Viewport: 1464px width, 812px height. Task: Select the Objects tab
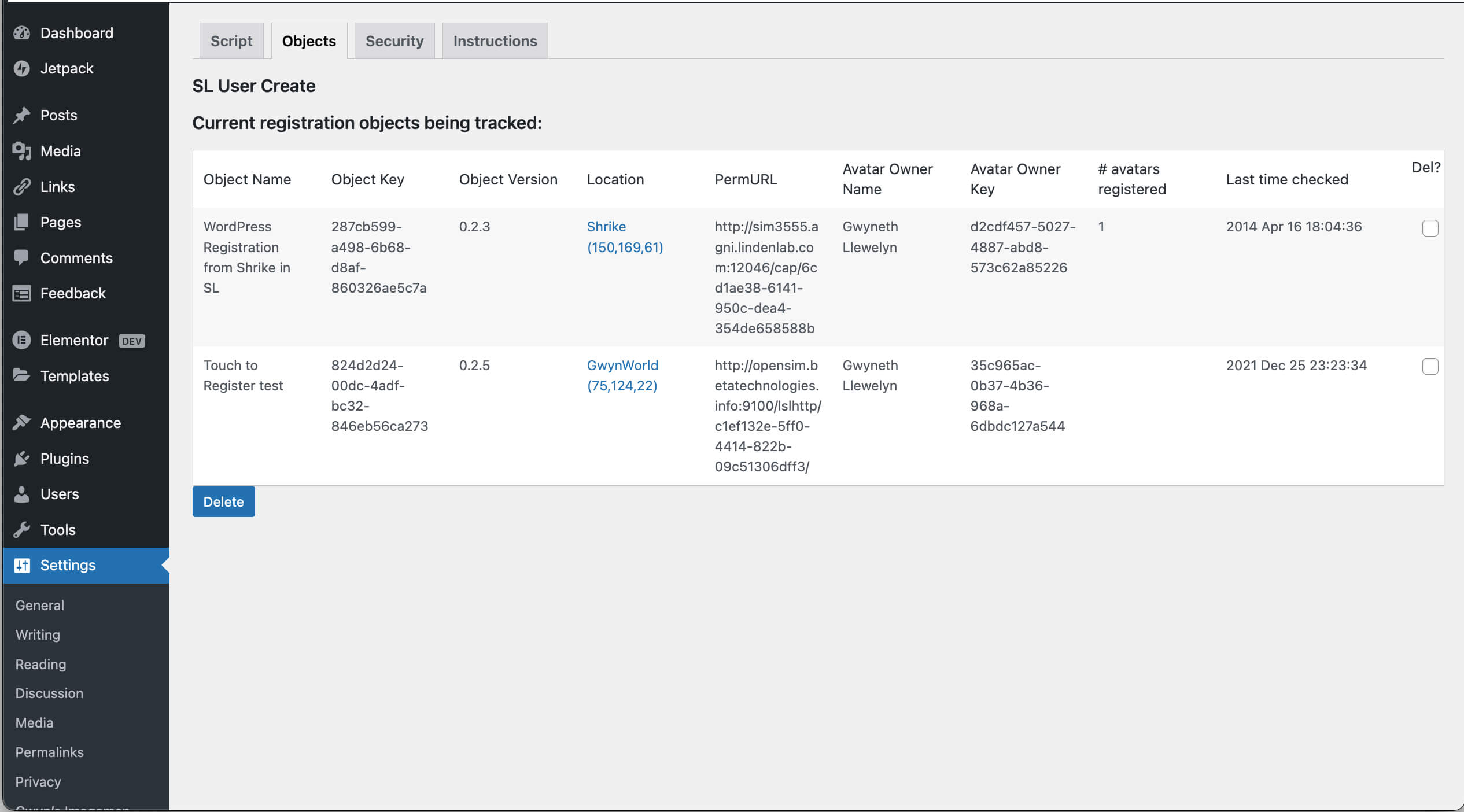coord(309,41)
